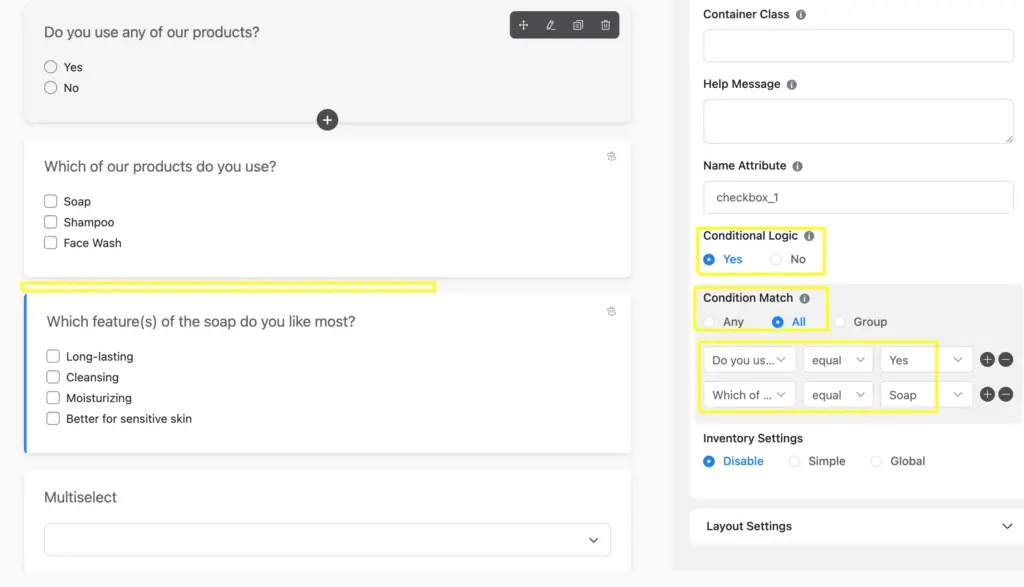
Task: Open the pencil edit icon for the question
Action: 551,25
